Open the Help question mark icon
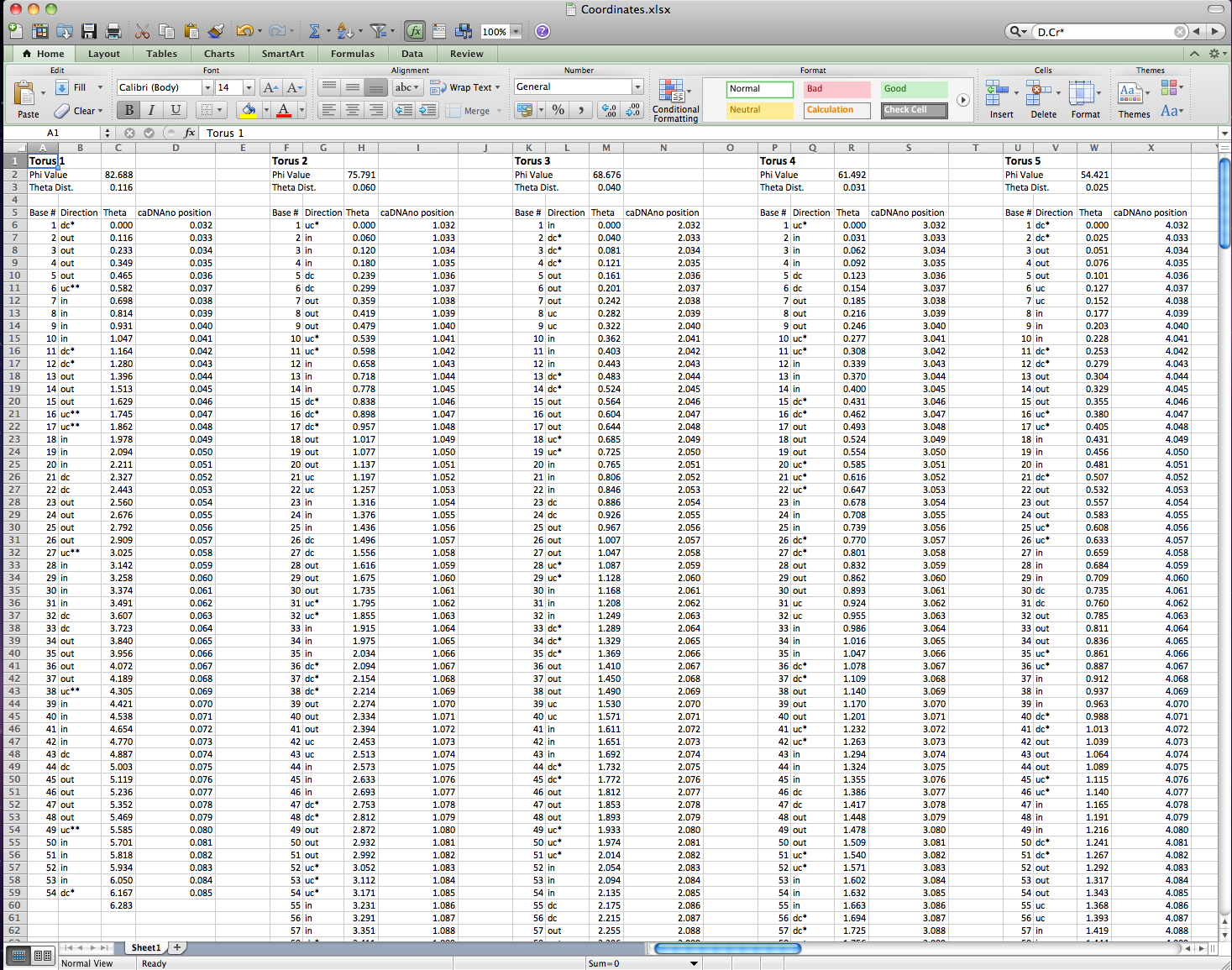The width and height of the screenshot is (1232, 970). tap(543, 32)
